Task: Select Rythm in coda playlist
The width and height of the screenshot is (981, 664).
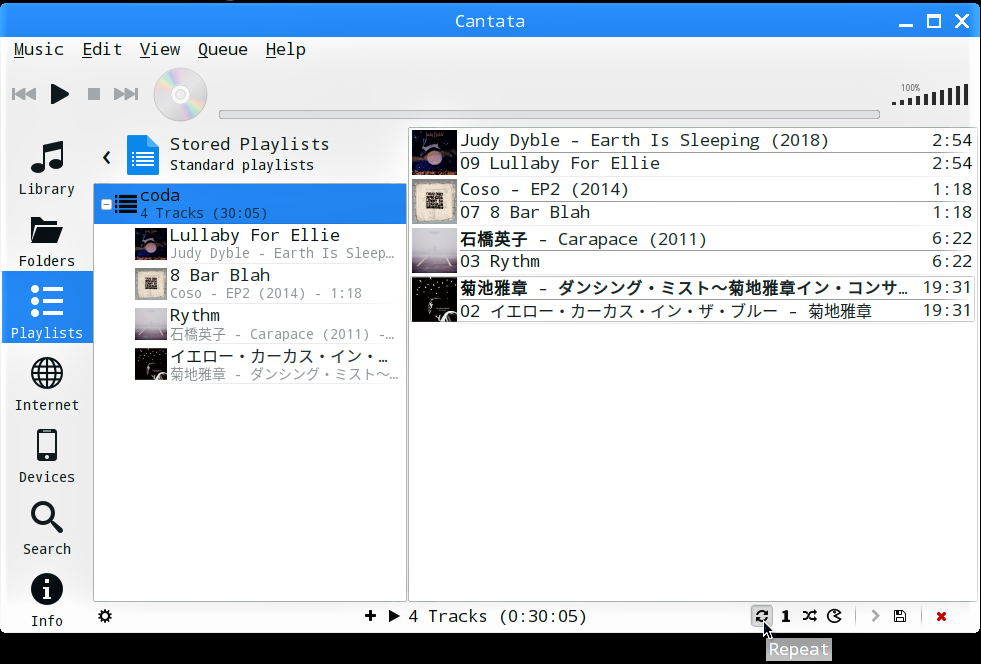Action: click(270, 324)
